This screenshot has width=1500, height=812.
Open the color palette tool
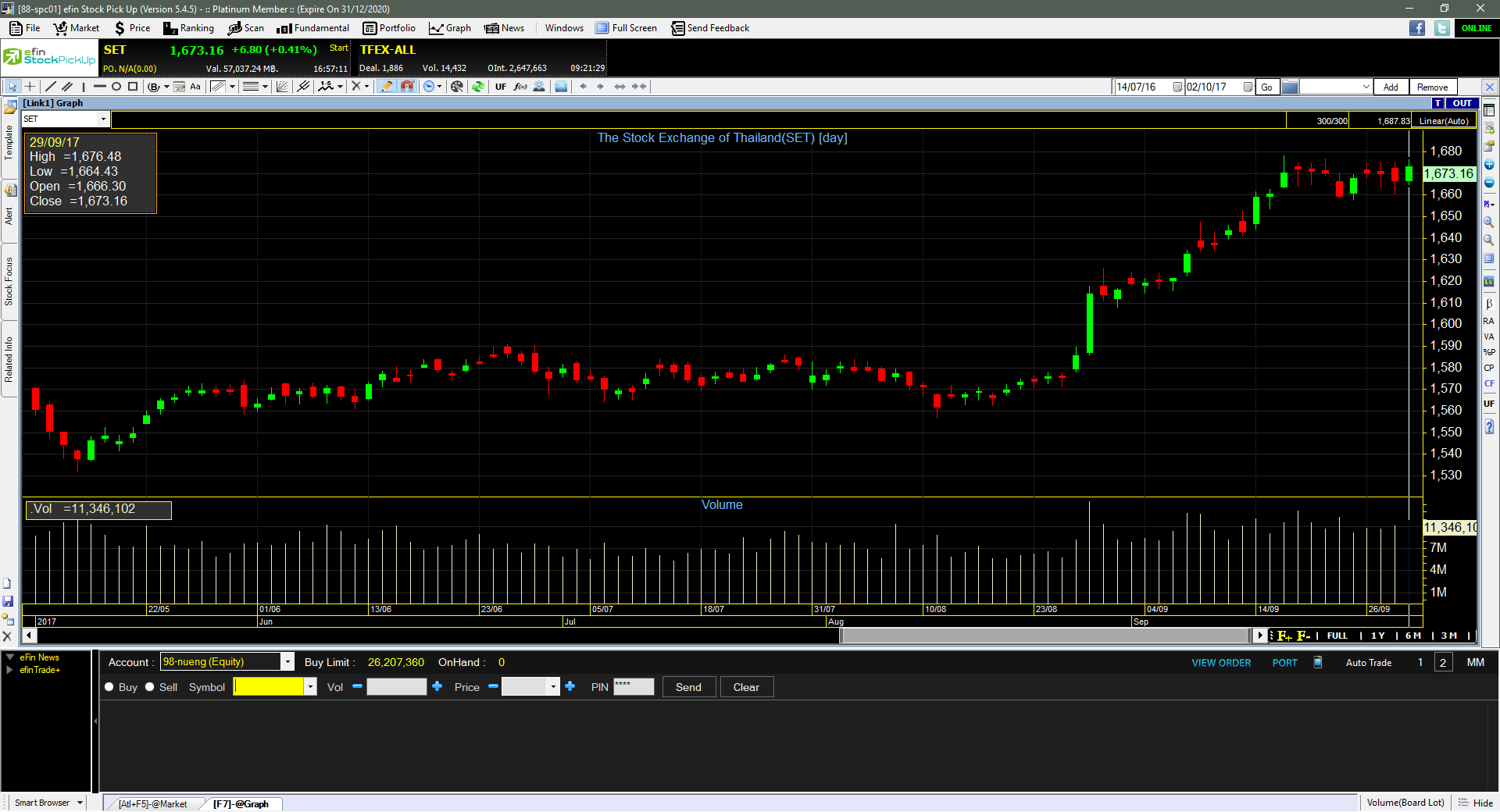pyautogui.click(x=457, y=87)
